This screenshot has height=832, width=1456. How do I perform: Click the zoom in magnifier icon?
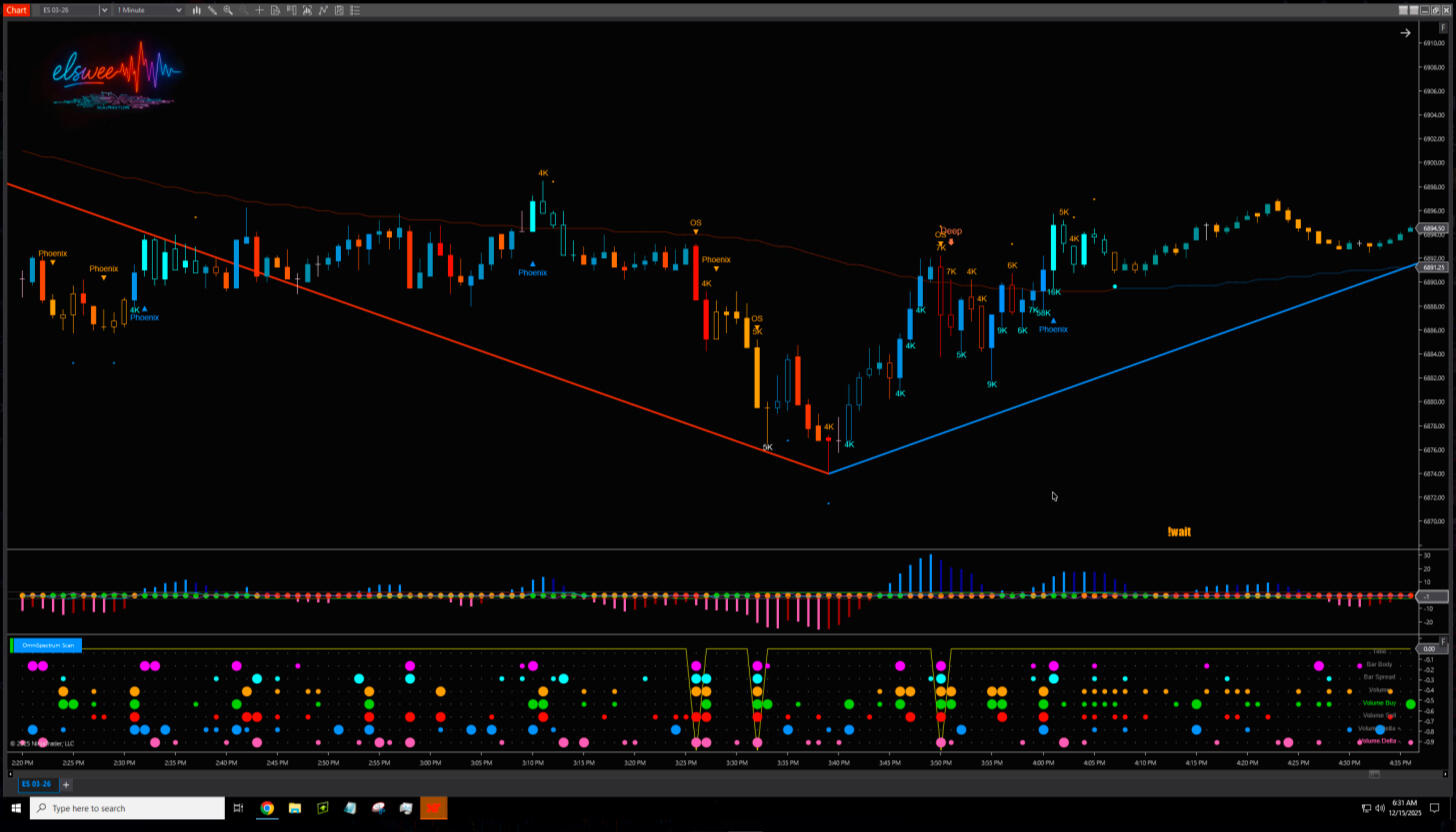228,10
